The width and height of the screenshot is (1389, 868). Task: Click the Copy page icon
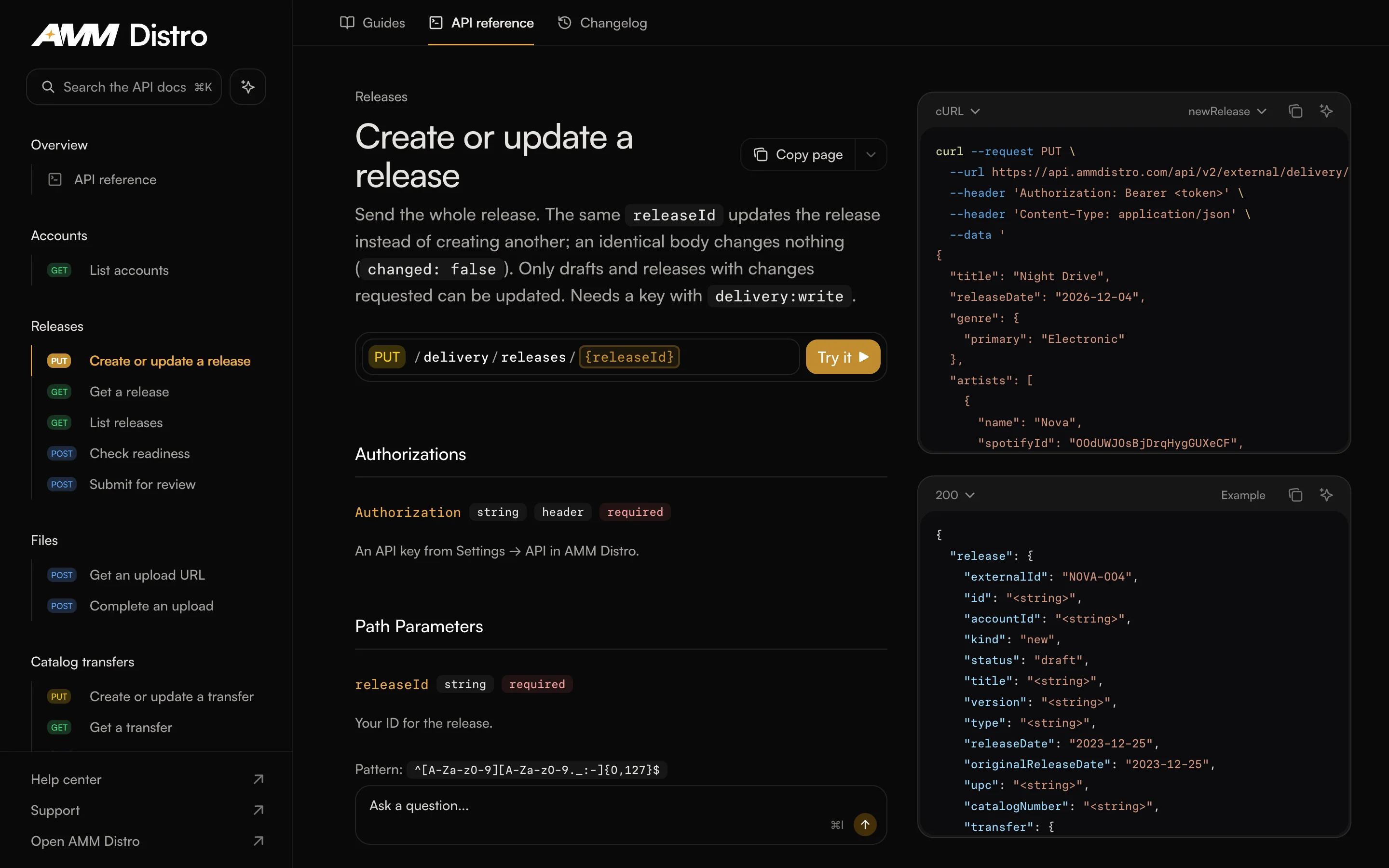tap(761, 154)
